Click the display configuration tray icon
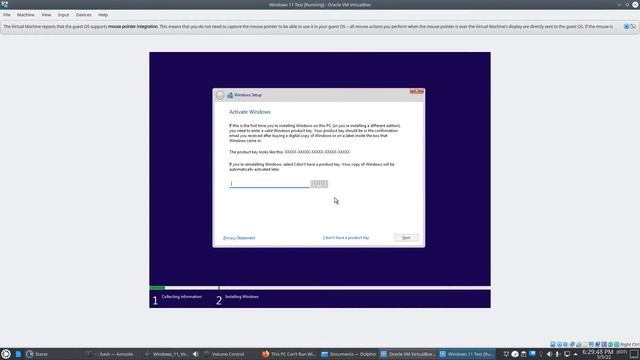640x360 pixels. coord(567,354)
